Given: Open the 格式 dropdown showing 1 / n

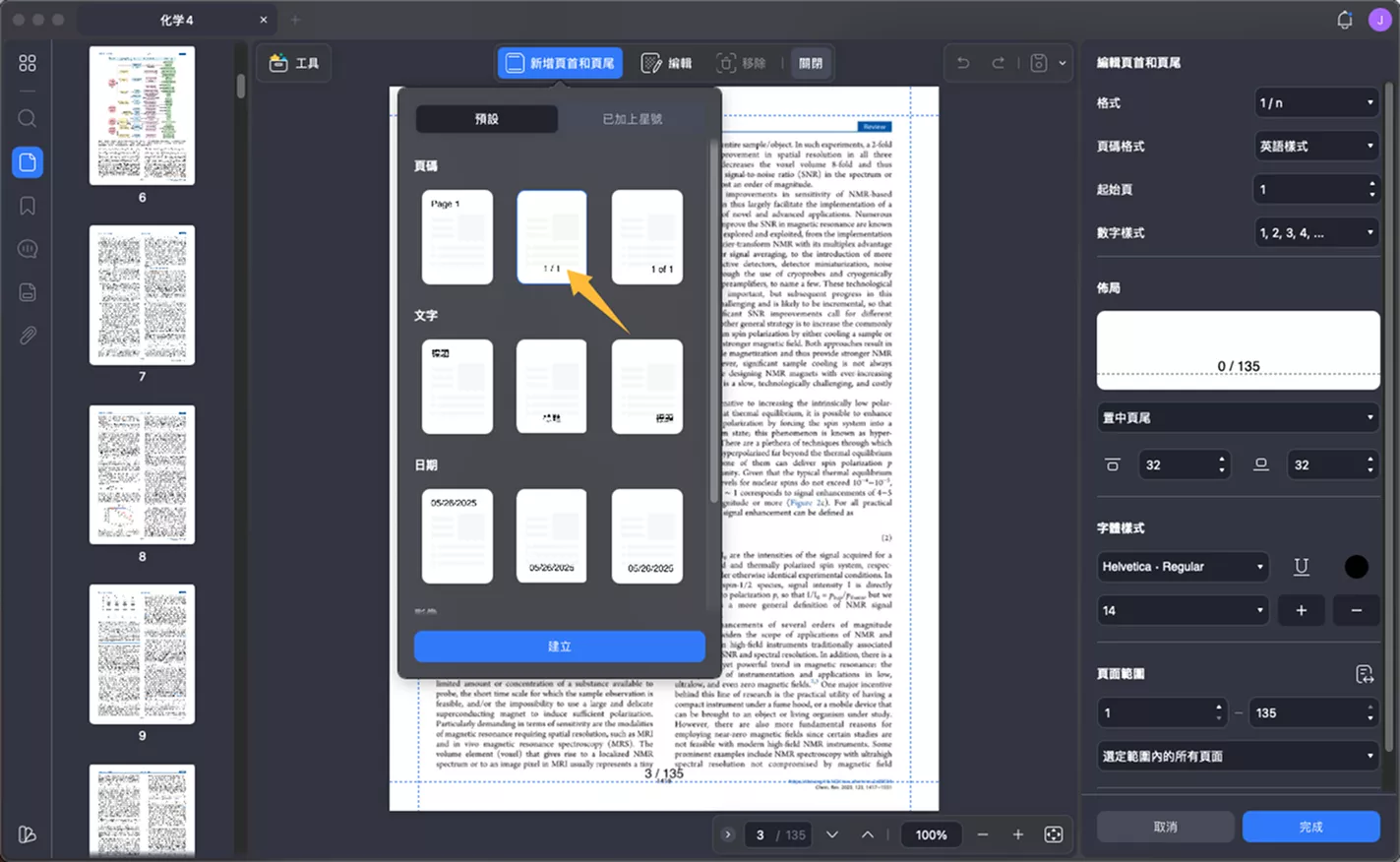Looking at the screenshot, I should point(1315,102).
